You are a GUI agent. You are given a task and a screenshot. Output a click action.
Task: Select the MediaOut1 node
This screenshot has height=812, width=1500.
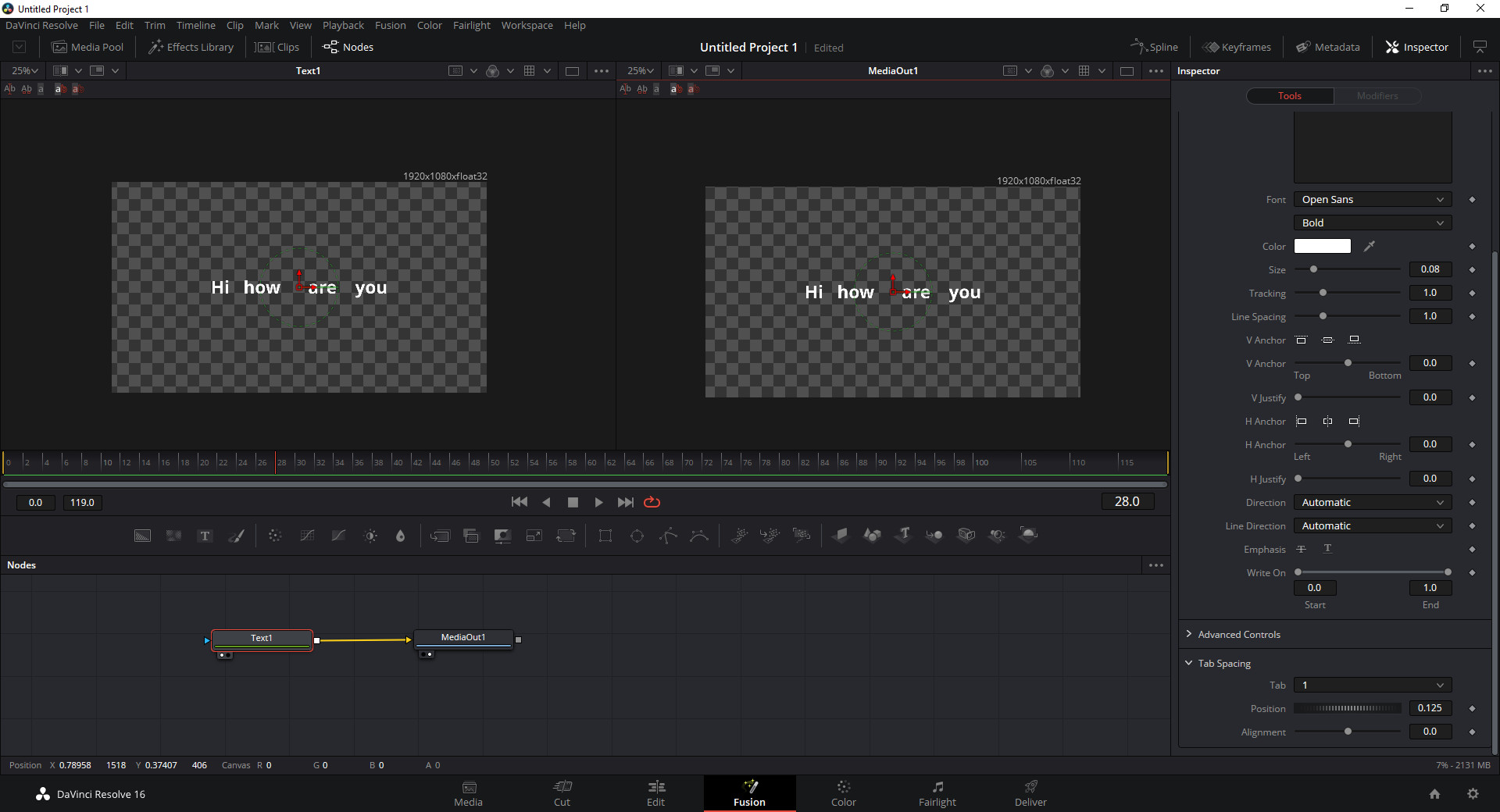tap(463, 638)
